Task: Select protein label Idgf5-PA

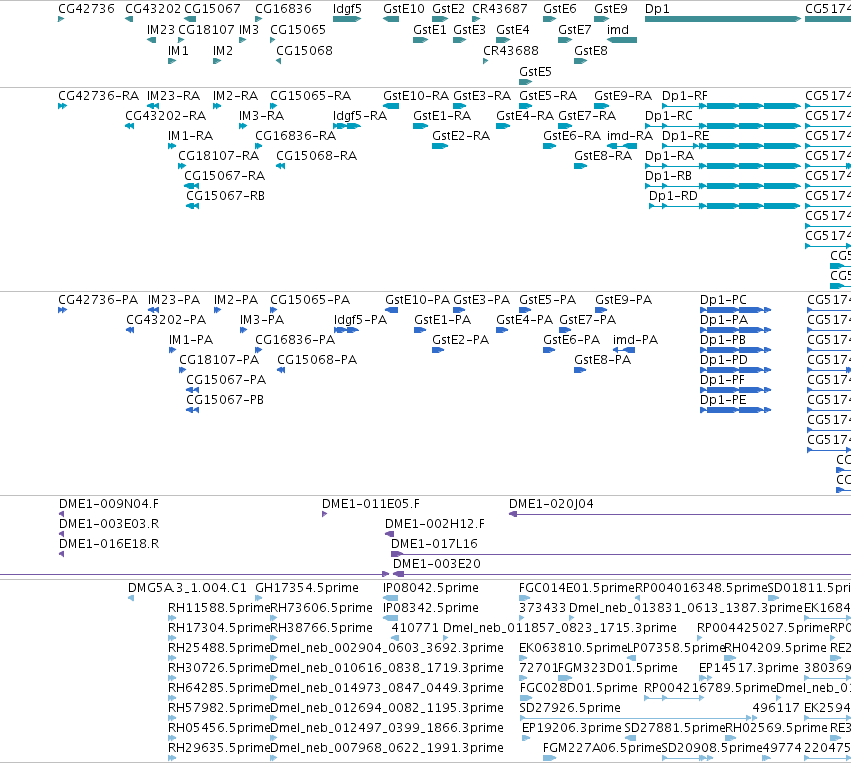Action: pos(360,320)
